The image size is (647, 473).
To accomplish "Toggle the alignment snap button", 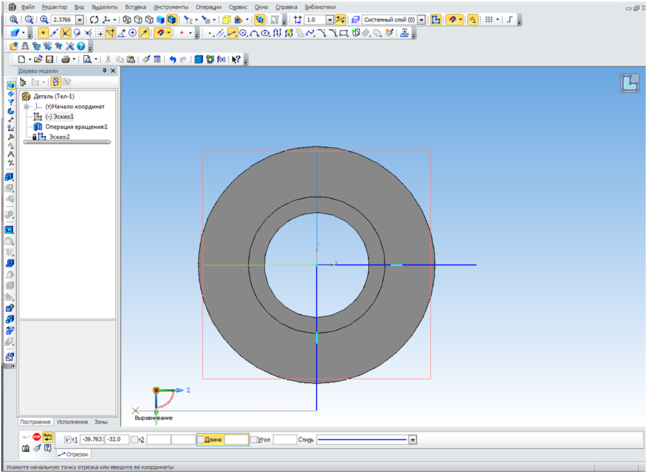I will point(110,33).
